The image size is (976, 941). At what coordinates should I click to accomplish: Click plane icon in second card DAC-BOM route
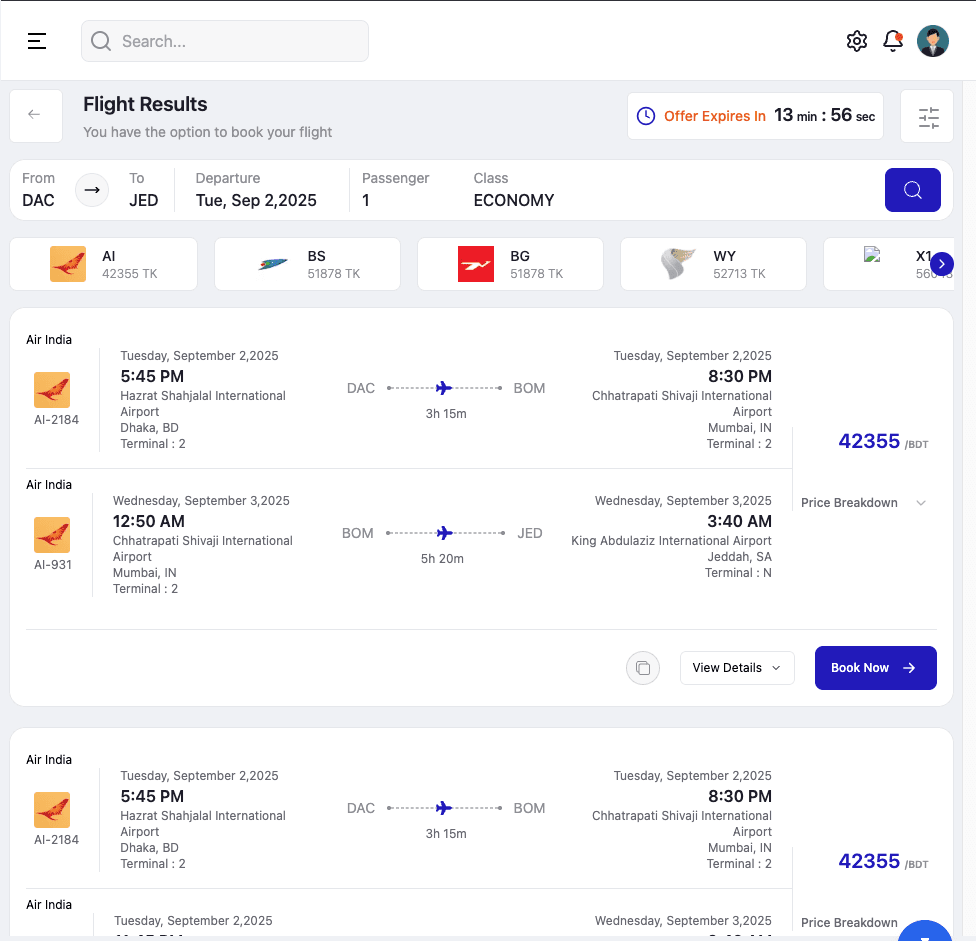pyautogui.click(x=444, y=808)
